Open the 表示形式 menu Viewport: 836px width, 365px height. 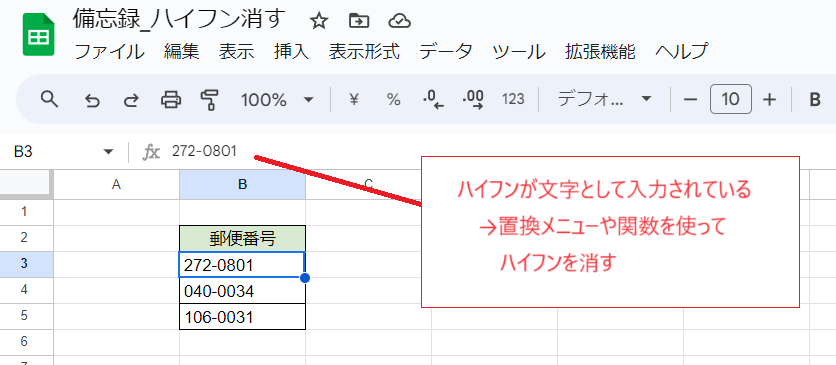(x=364, y=52)
